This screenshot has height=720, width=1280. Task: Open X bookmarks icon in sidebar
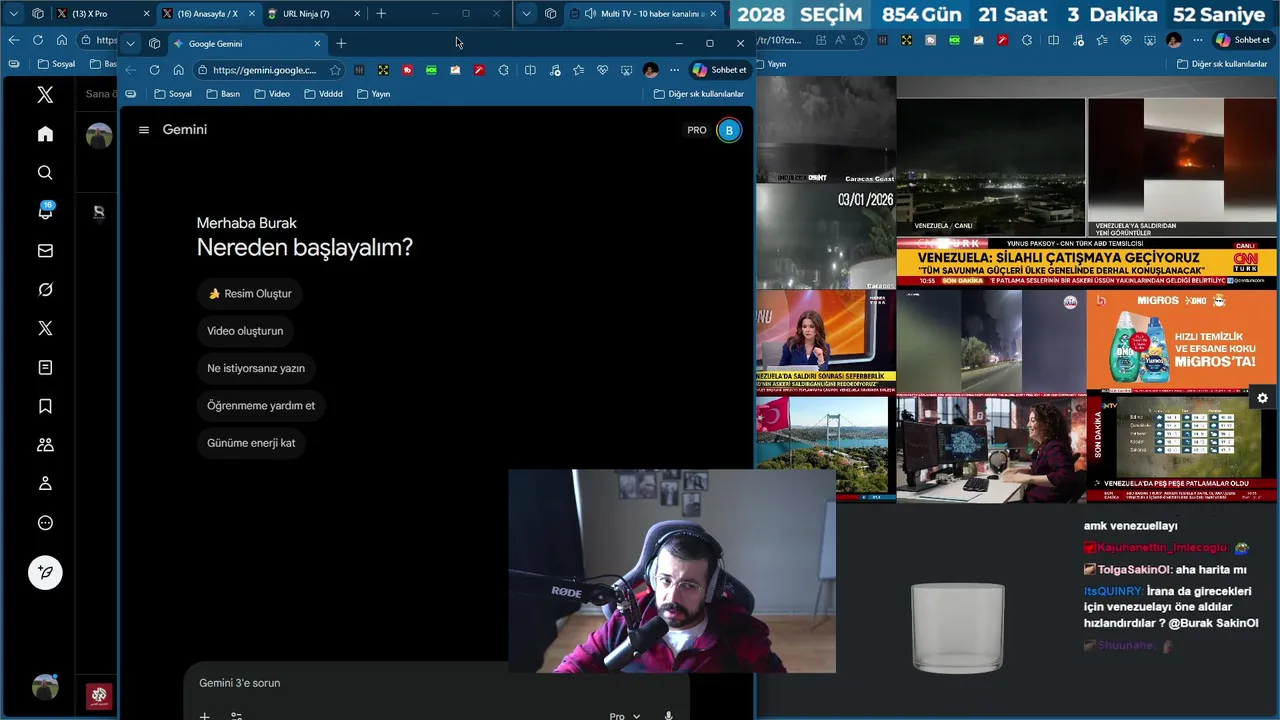(45, 406)
